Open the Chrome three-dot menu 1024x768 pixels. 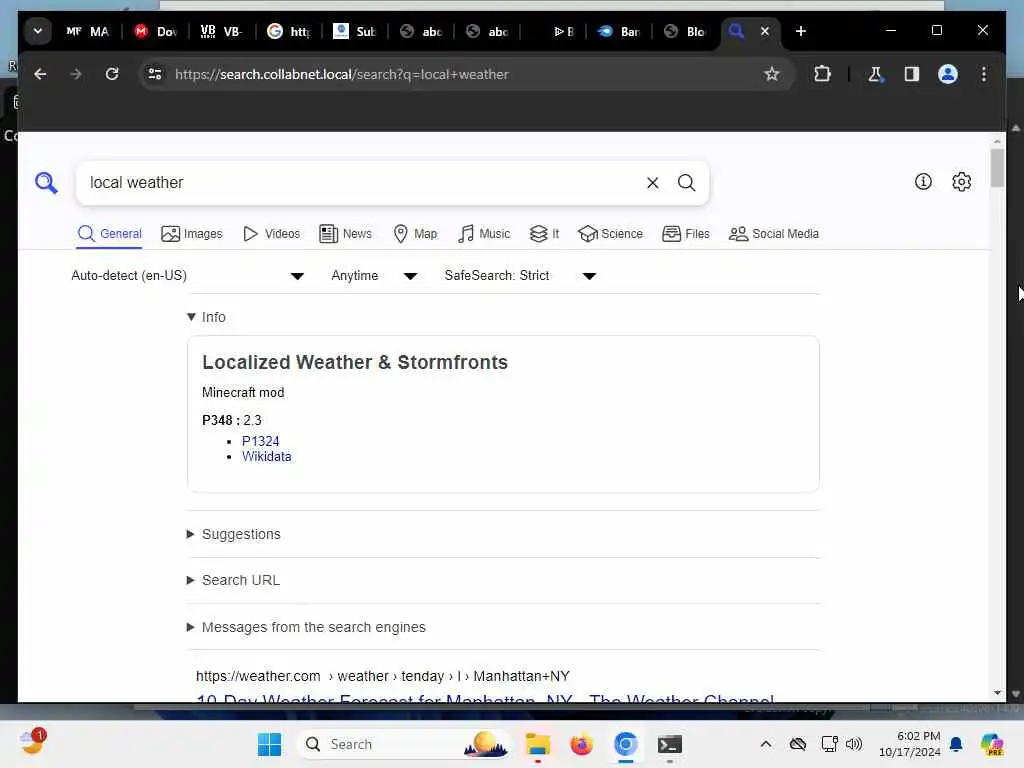point(984,74)
